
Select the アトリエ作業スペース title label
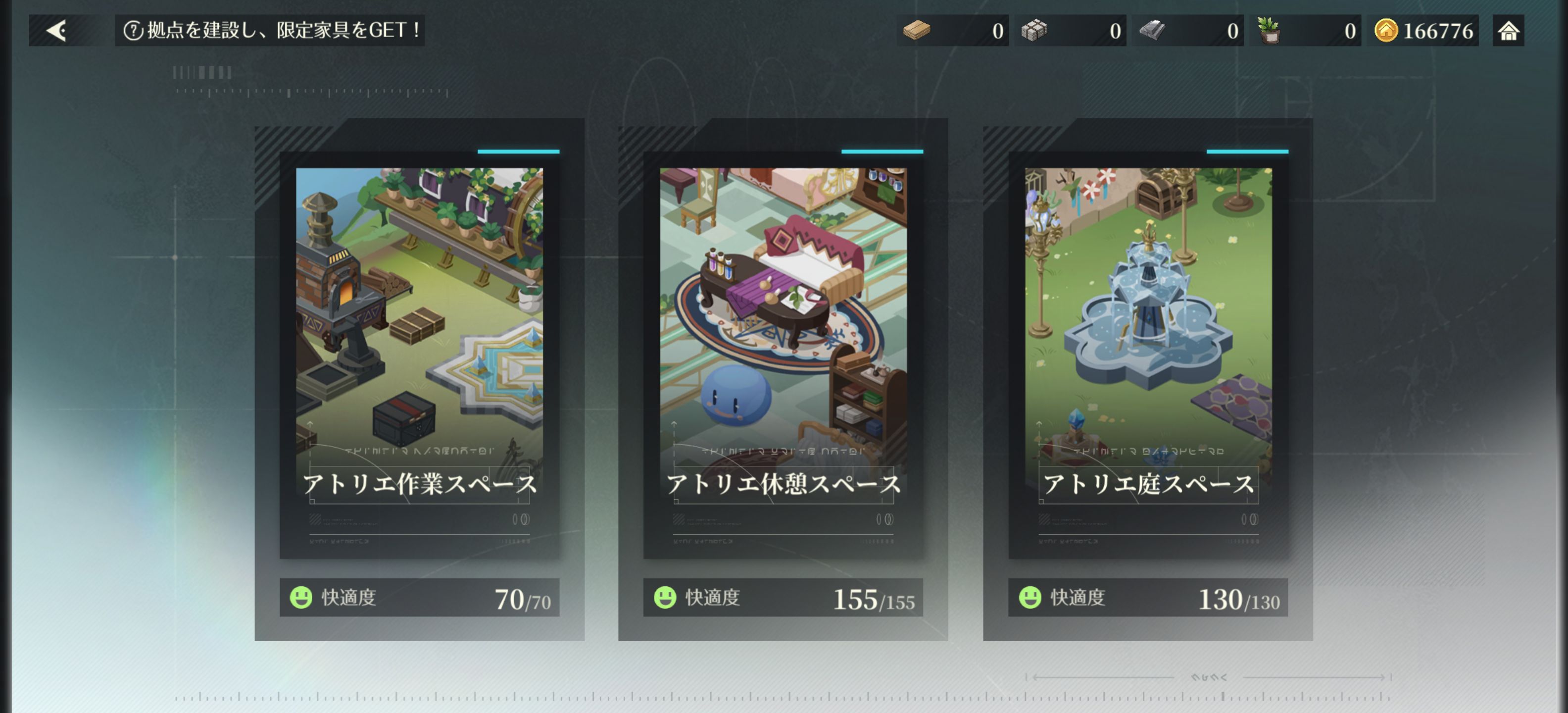click(419, 484)
